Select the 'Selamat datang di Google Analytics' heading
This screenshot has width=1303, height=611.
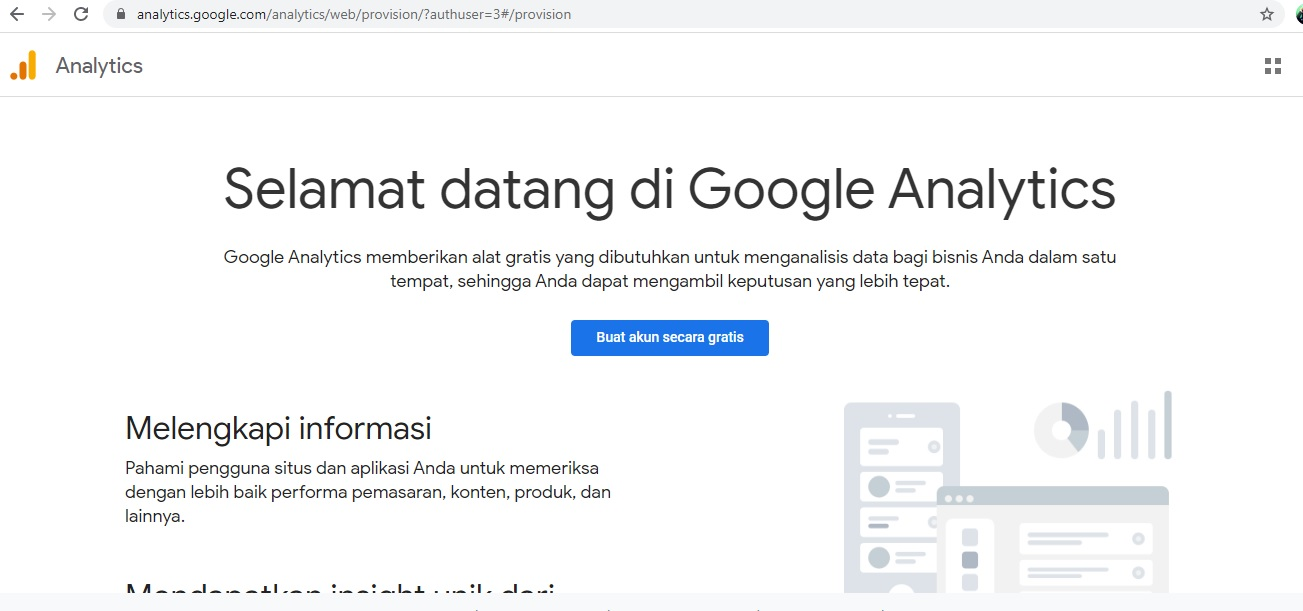(669, 189)
